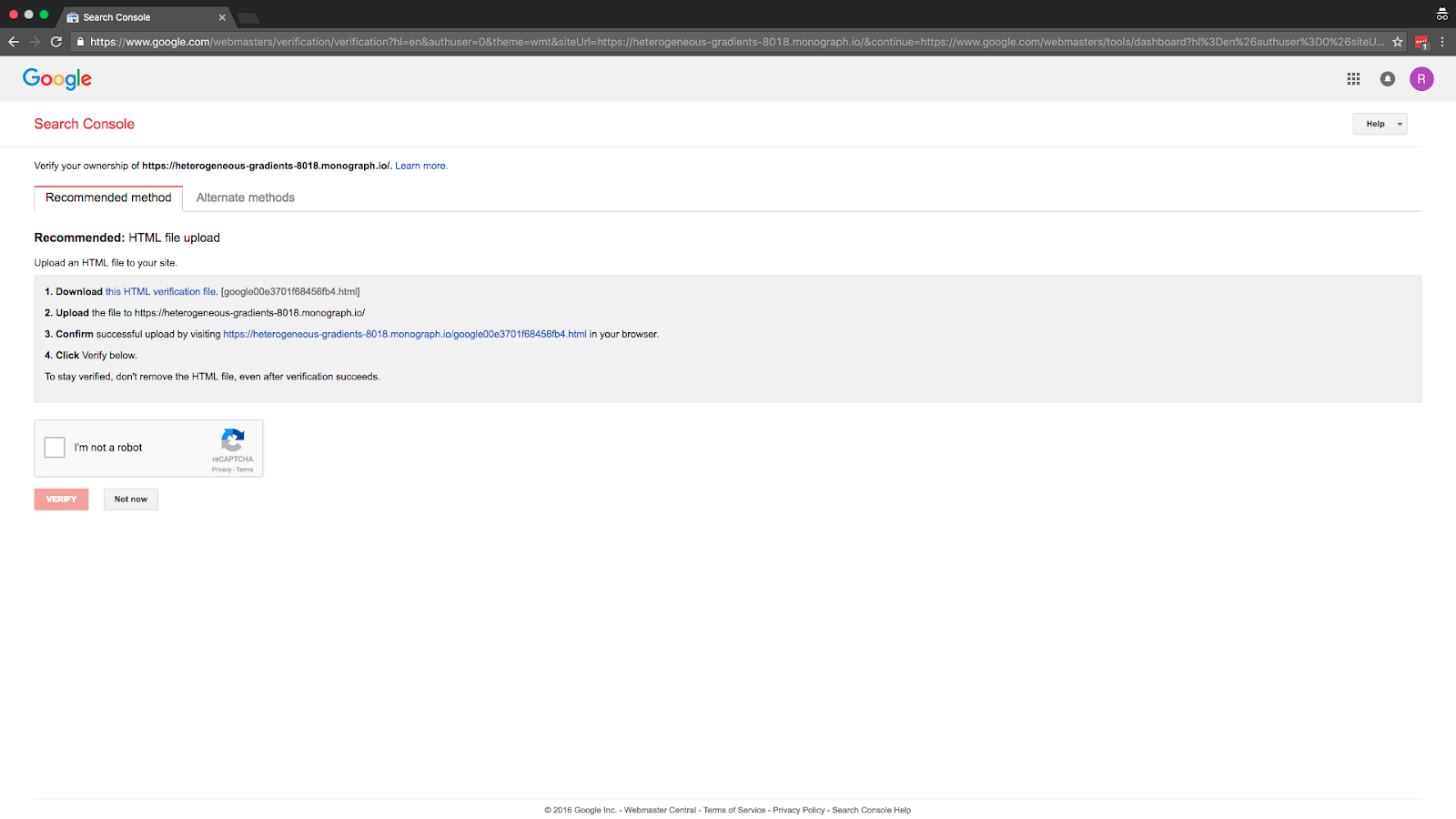Click the '© 2016 Google Inc.' footer text
Image resolution: width=1456 pixels, height=819 pixels.
(581, 810)
